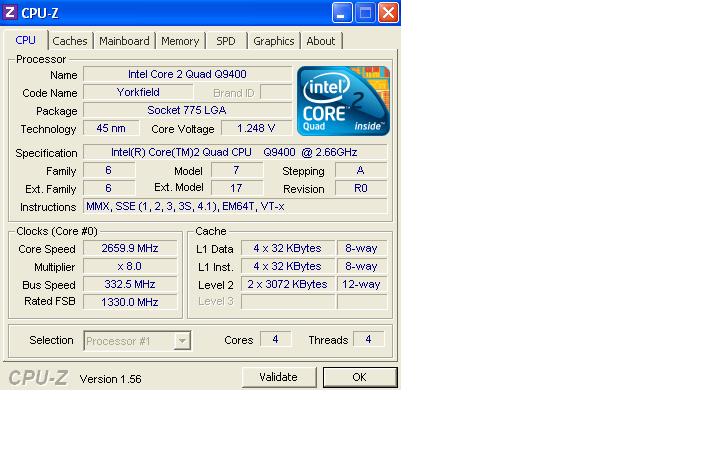Close the CPU-Z window
The image size is (720, 450).
click(388, 12)
